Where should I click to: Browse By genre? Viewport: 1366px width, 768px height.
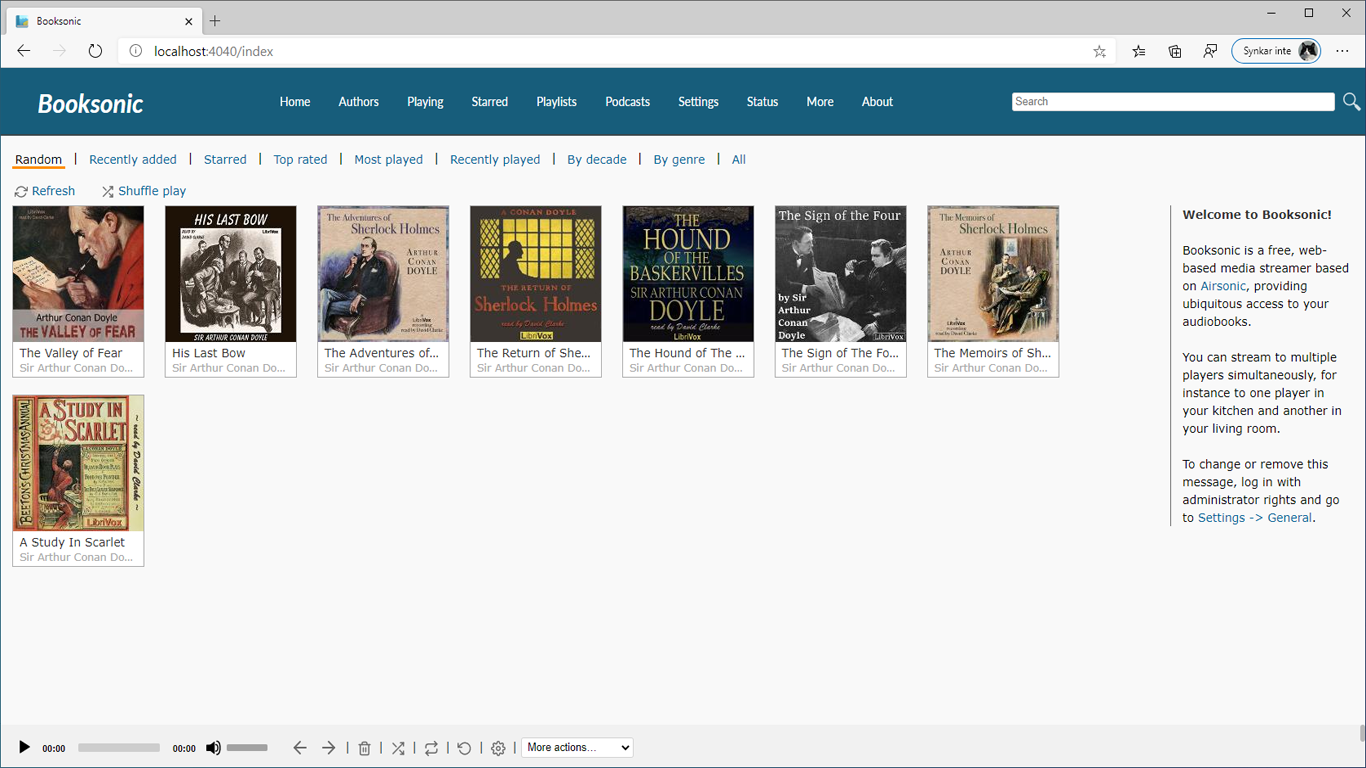[679, 160]
